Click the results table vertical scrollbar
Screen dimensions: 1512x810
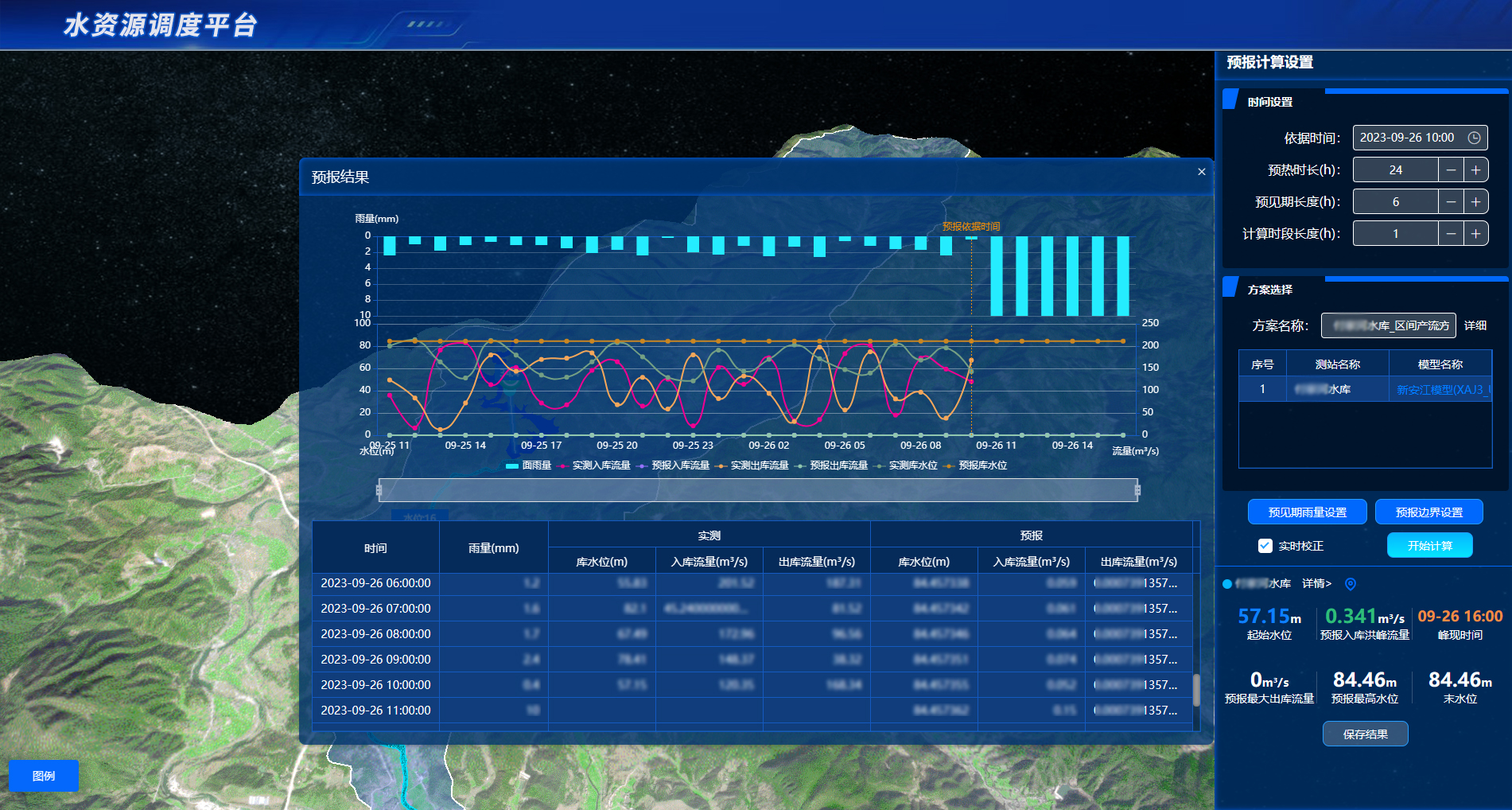[1196, 691]
